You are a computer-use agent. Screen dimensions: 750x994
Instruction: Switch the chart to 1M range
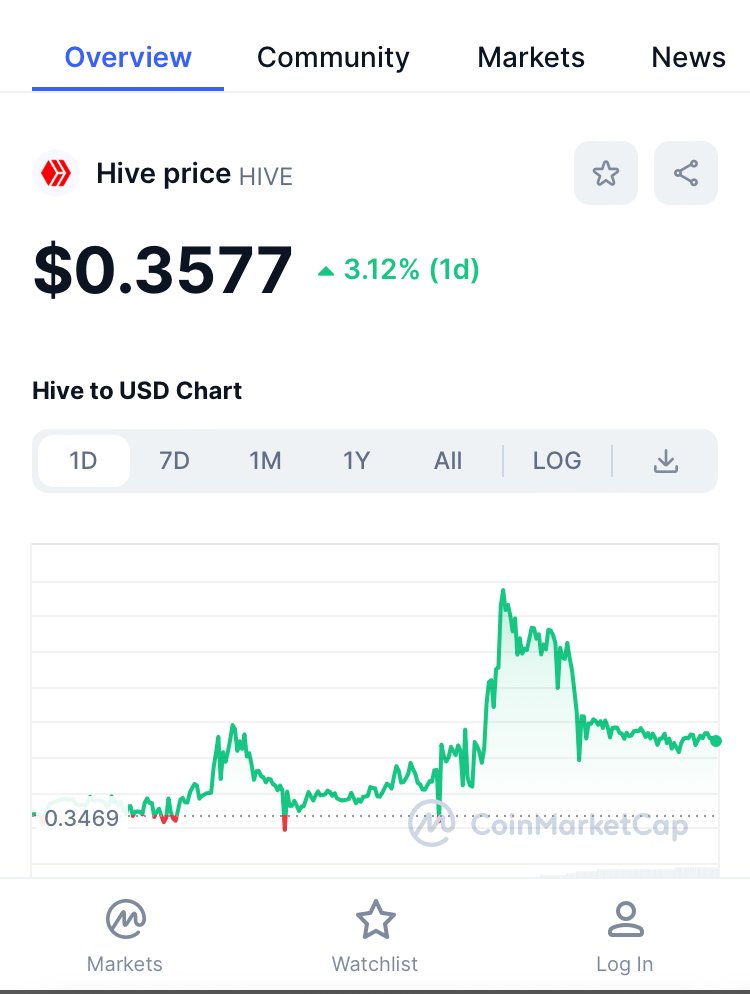click(265, 461)
